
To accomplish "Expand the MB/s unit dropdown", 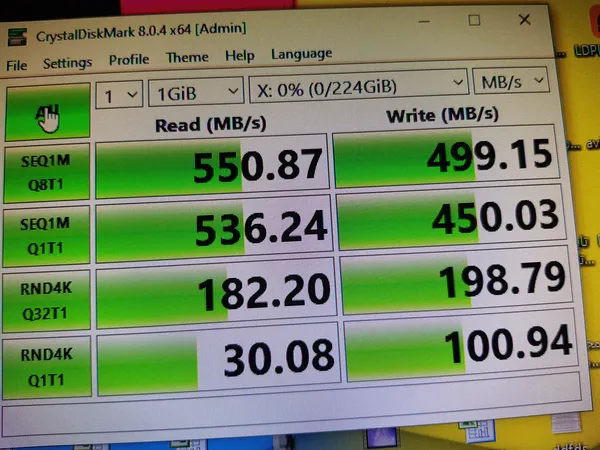I will coord(511,81).
